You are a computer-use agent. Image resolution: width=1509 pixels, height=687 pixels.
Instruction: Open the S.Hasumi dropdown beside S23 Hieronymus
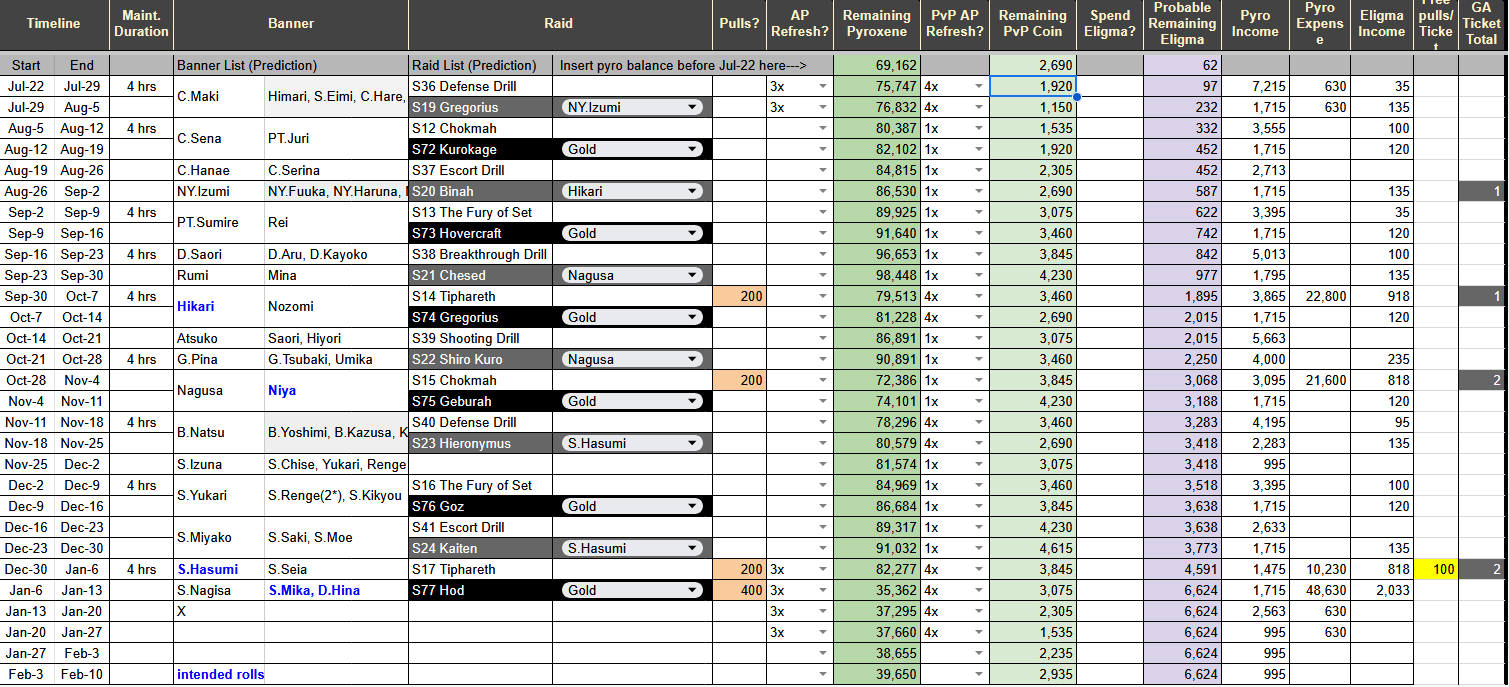[631, 443]
